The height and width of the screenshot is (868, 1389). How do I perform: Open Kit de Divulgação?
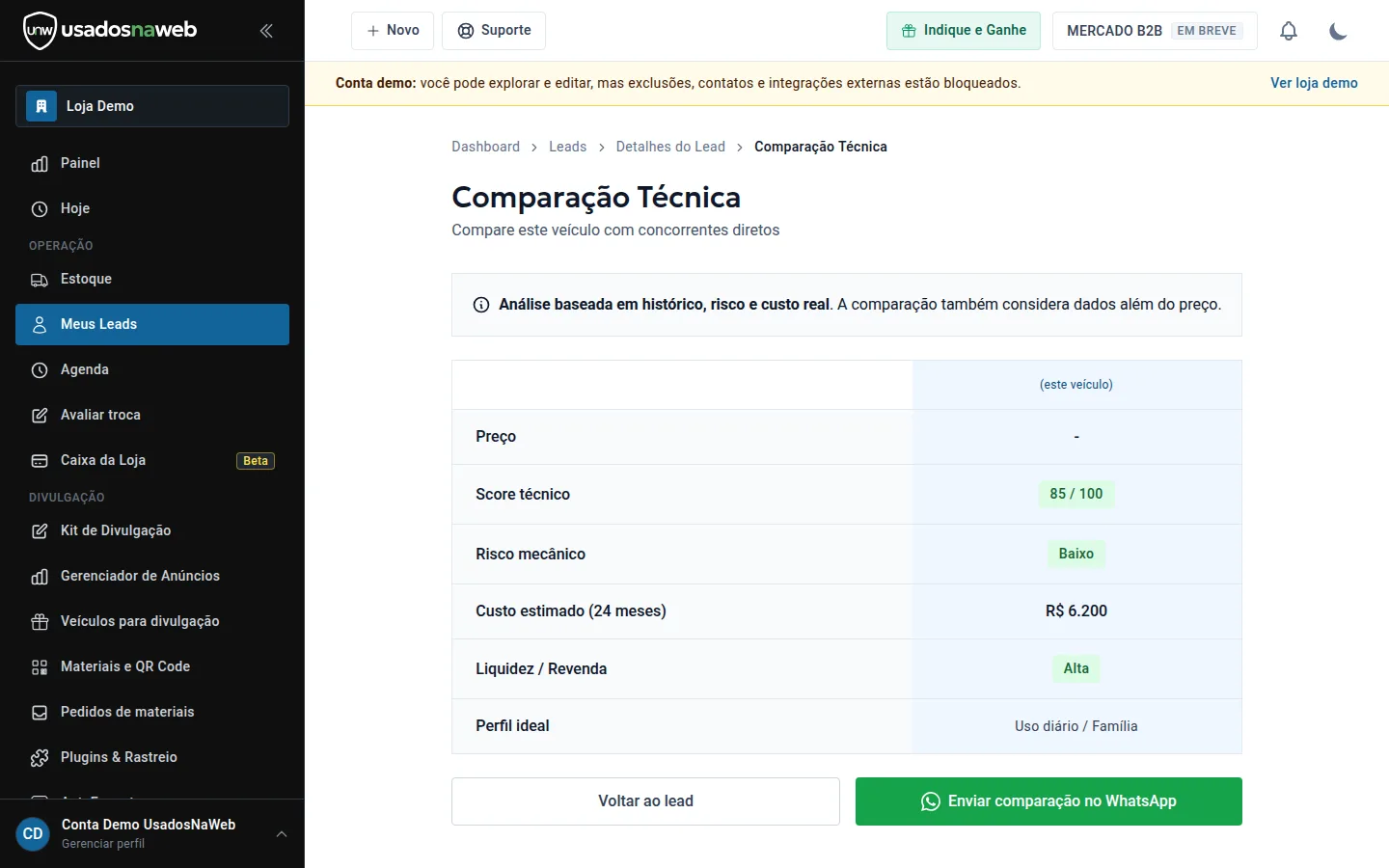[x=152, y=530]
